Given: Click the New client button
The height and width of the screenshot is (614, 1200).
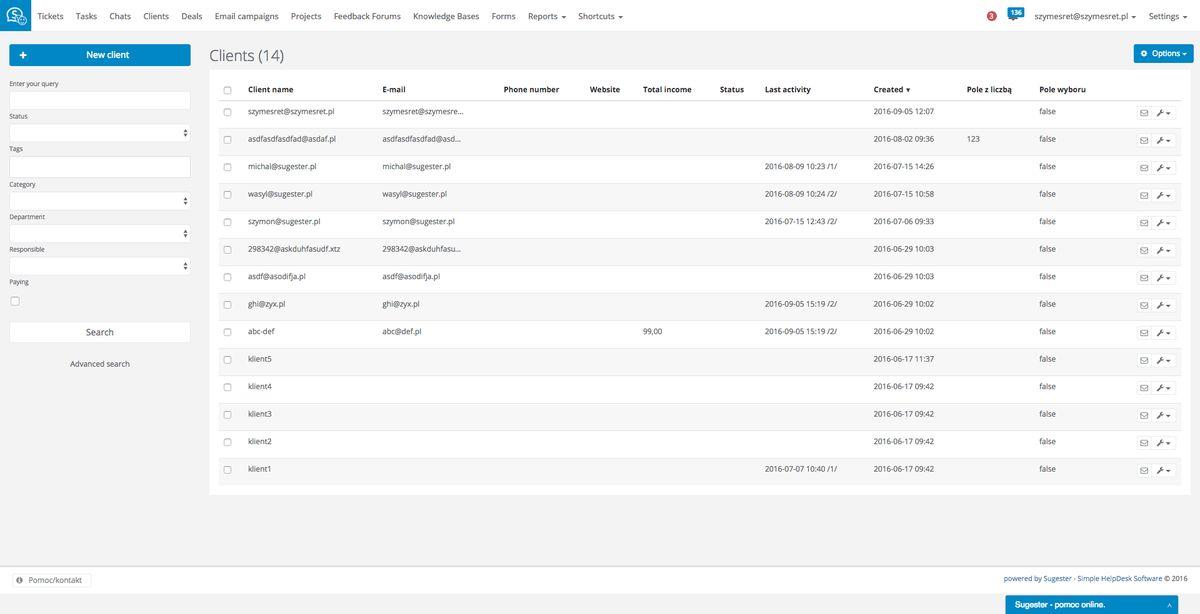Looking at the screenshot, I should click(100, 55).
